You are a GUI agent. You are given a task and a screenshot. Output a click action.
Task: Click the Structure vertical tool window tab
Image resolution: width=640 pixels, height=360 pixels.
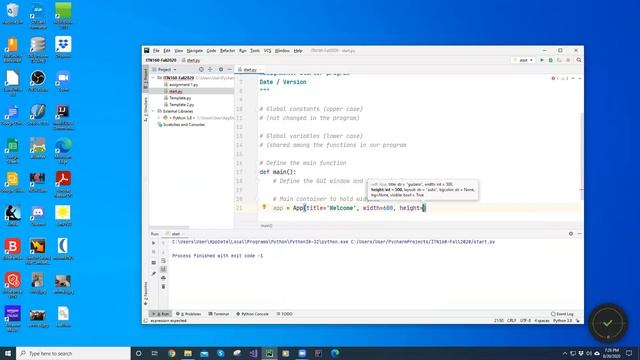[x=146, y=109]
